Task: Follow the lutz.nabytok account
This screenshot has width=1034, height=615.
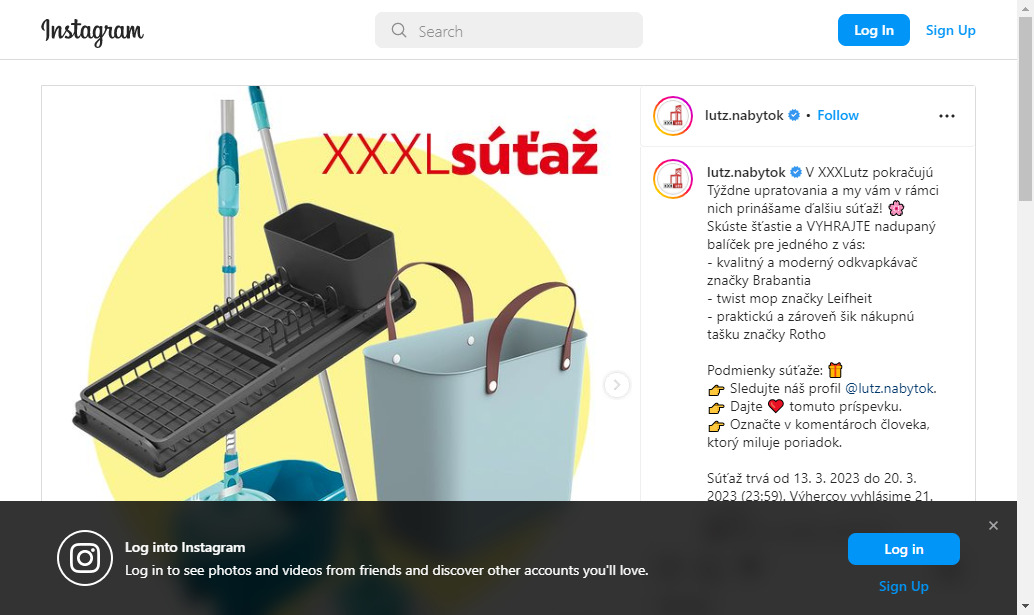Action: [x=837, y=115]
